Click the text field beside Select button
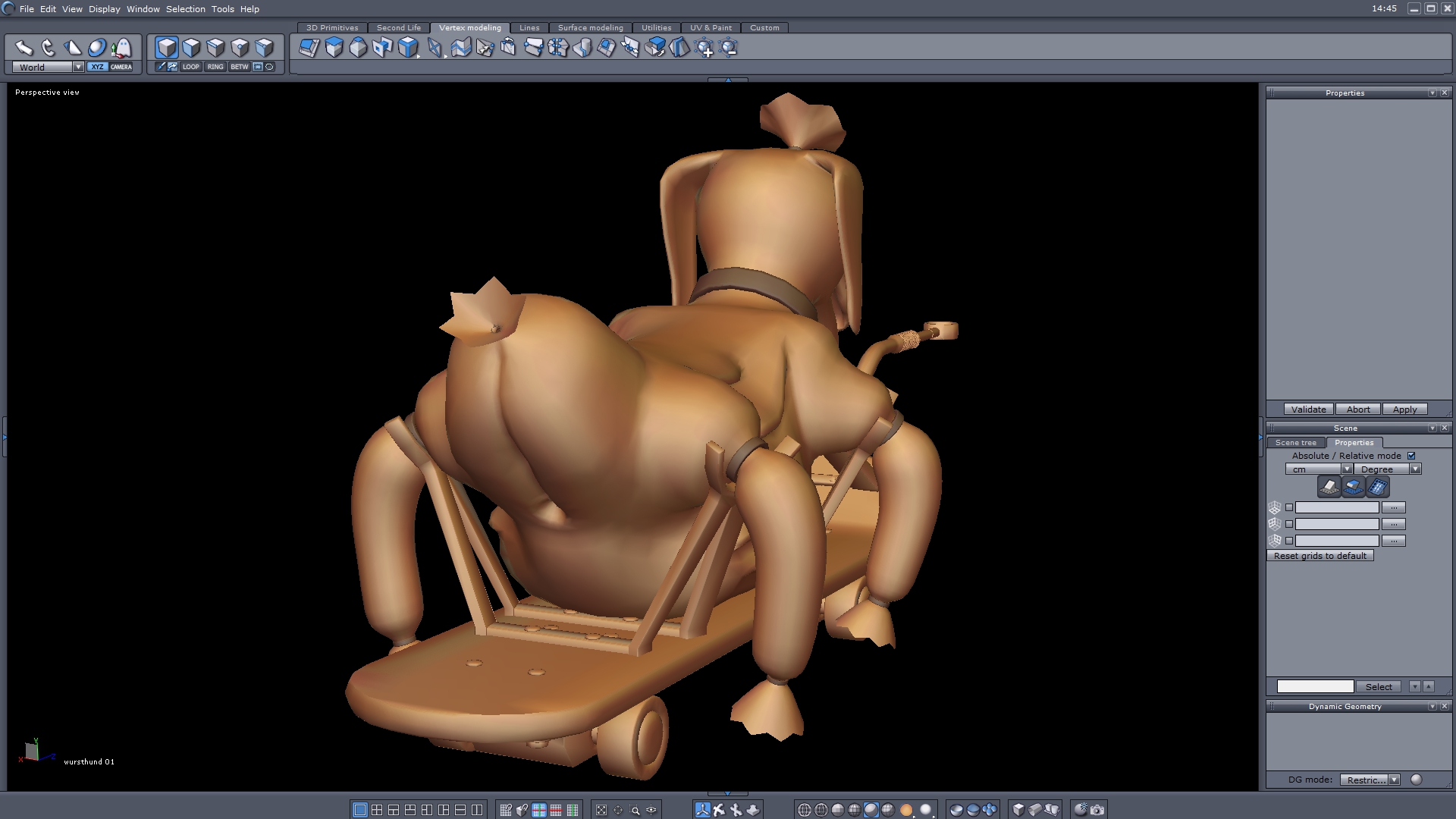This screenshot has height=819, width=1456. 1315,686
